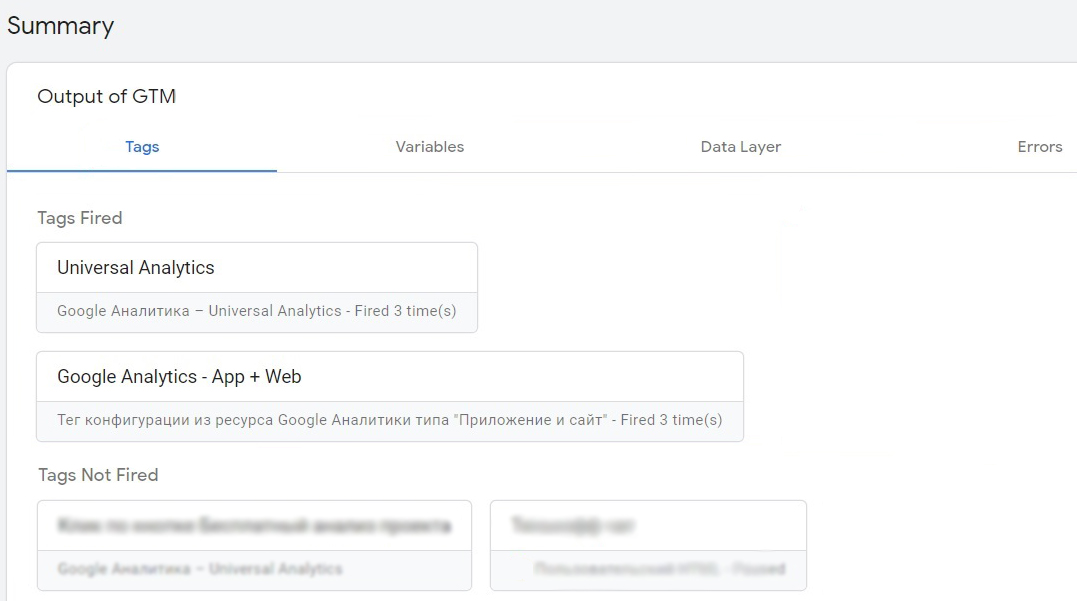Click the 'Tags Not Fired' section label
The image size is (1077, 601).
click(98, 475)
